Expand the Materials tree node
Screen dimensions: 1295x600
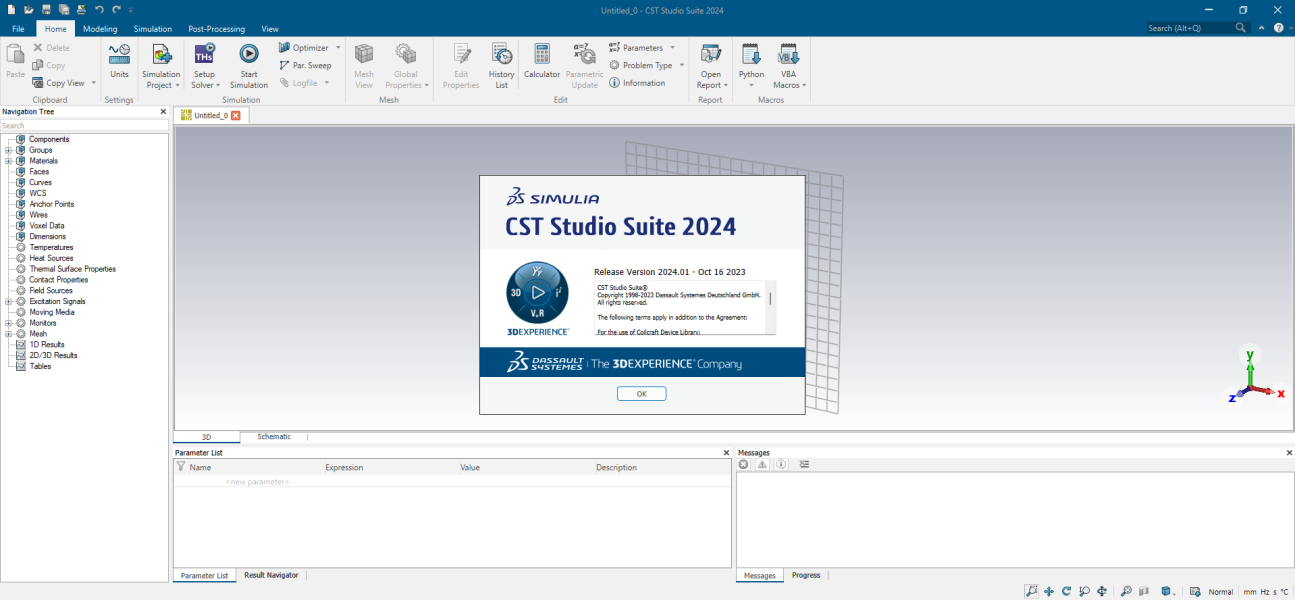[8, 161]
